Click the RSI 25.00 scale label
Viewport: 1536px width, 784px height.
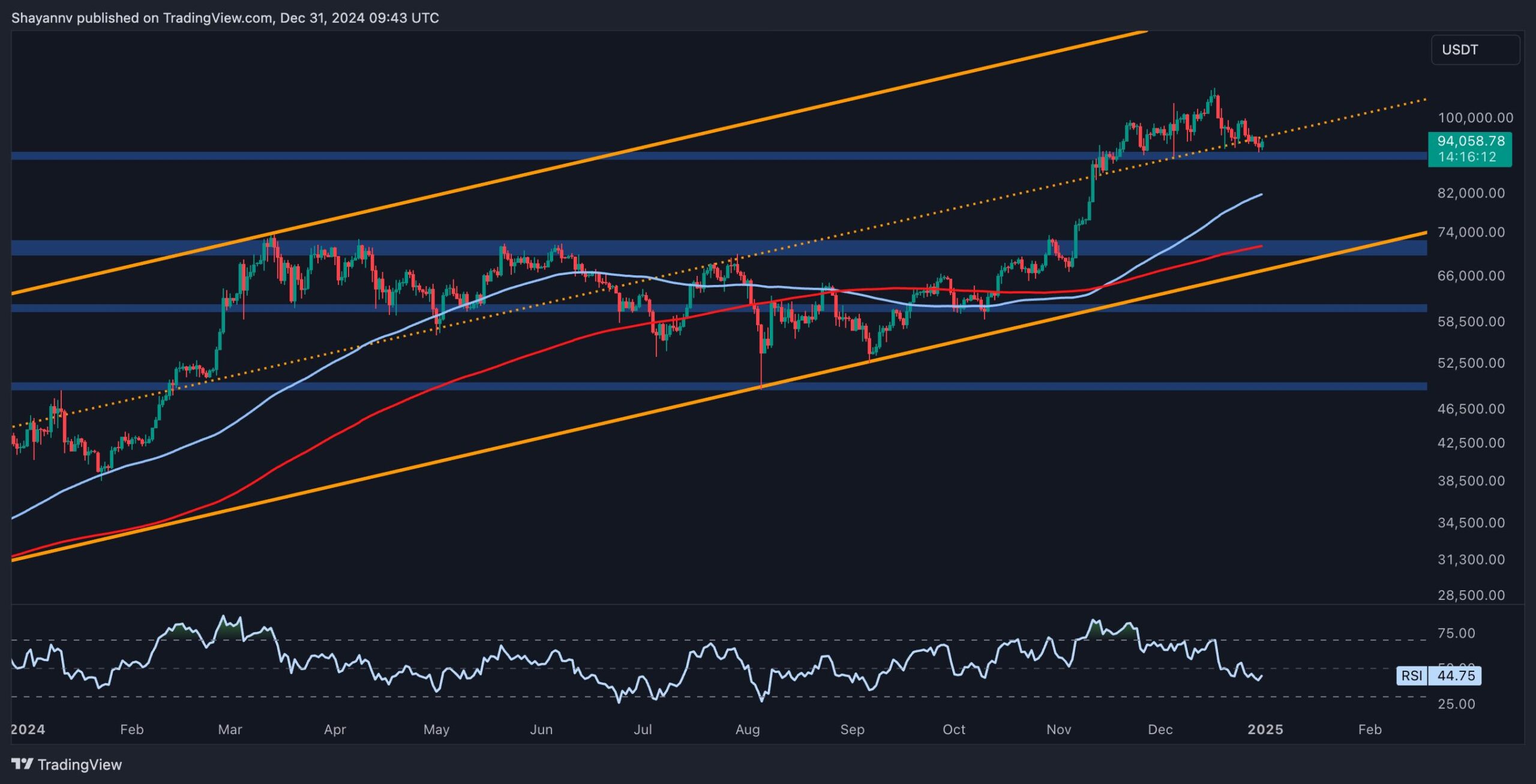[x=1456, y=704]
